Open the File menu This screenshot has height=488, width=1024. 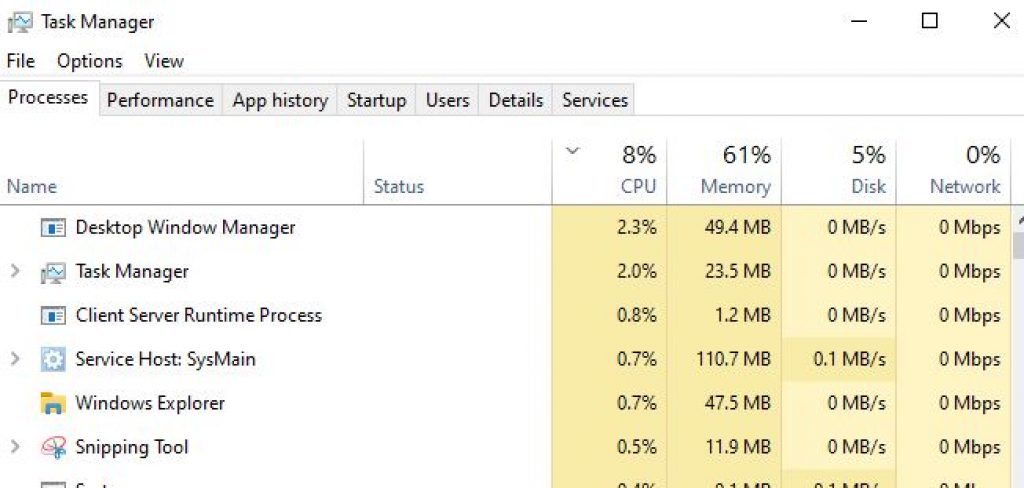21,61
